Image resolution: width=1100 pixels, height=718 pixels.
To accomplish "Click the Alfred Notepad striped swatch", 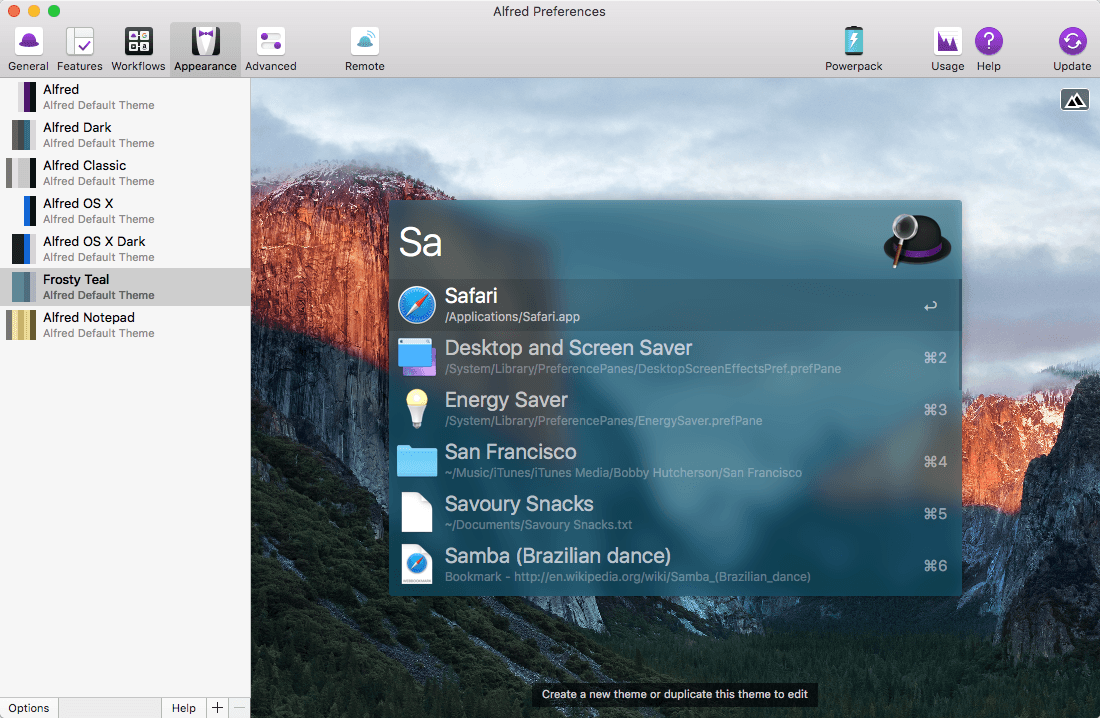I will tap(21, 324).
